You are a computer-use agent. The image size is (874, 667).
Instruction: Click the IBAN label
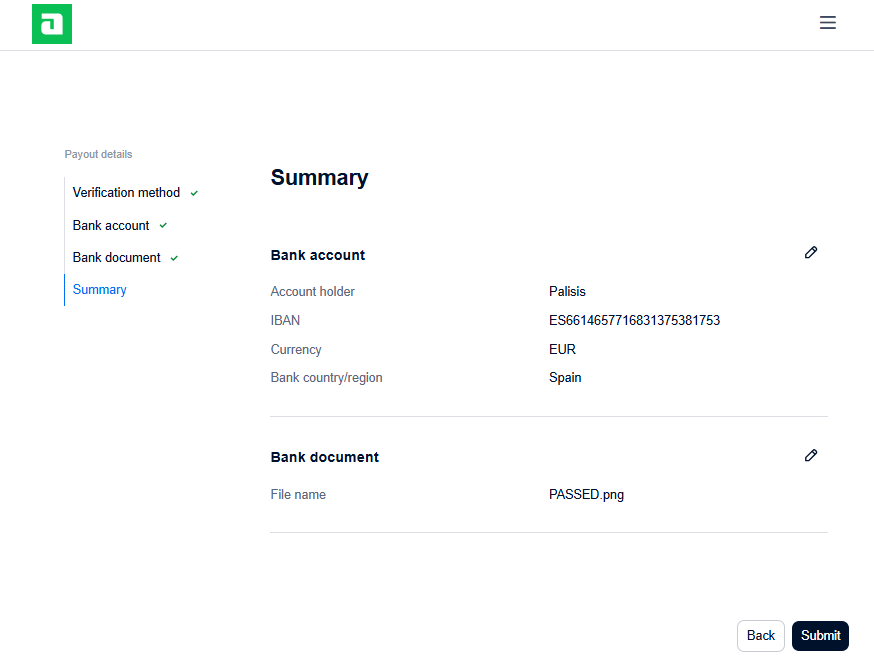pyautogui.click(x=285, y=320)
